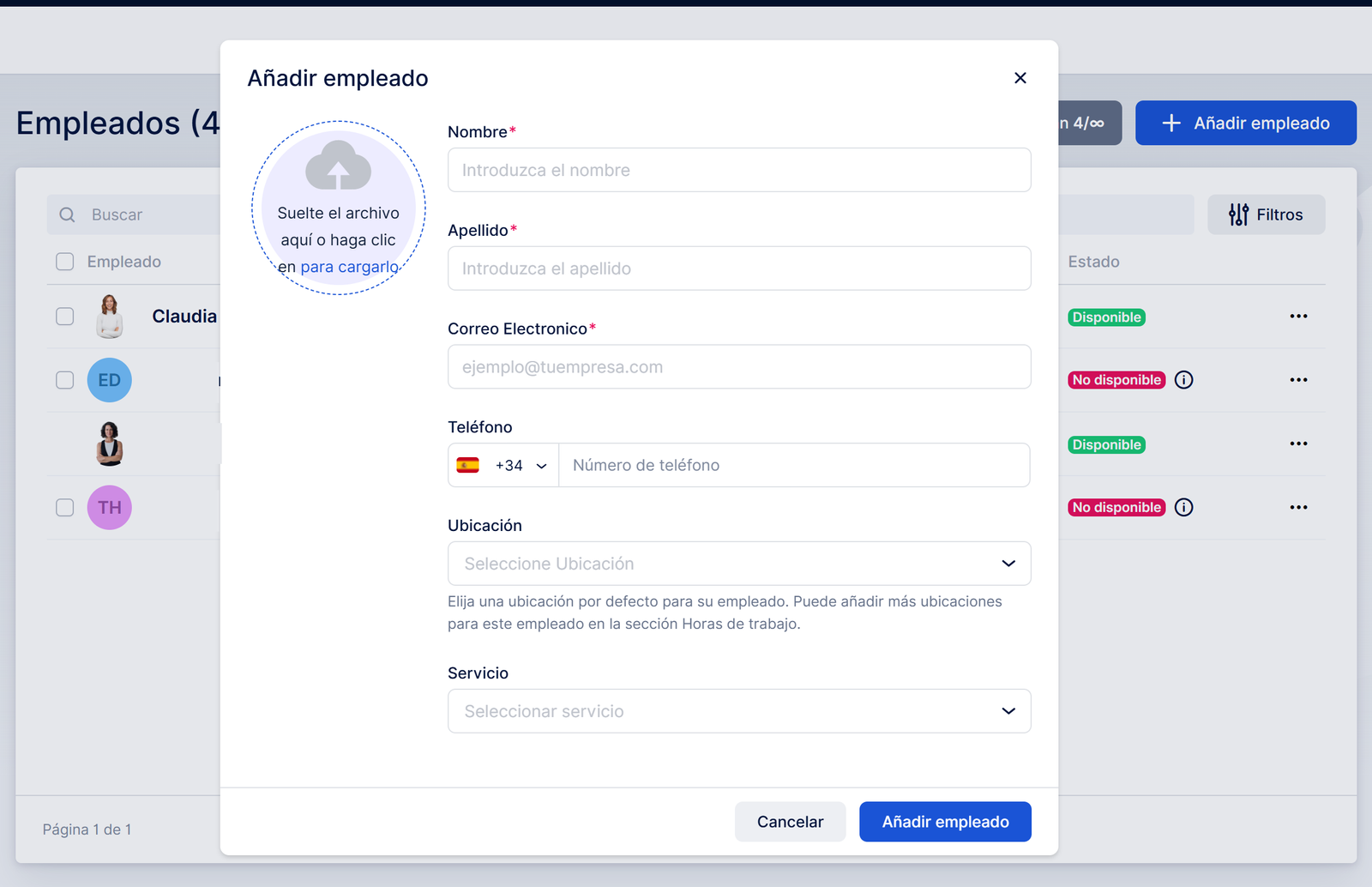Click info icon beside ED's No disponible status
The height and width of the screenshot is (887, 1372).
(x=1183, y=380)
